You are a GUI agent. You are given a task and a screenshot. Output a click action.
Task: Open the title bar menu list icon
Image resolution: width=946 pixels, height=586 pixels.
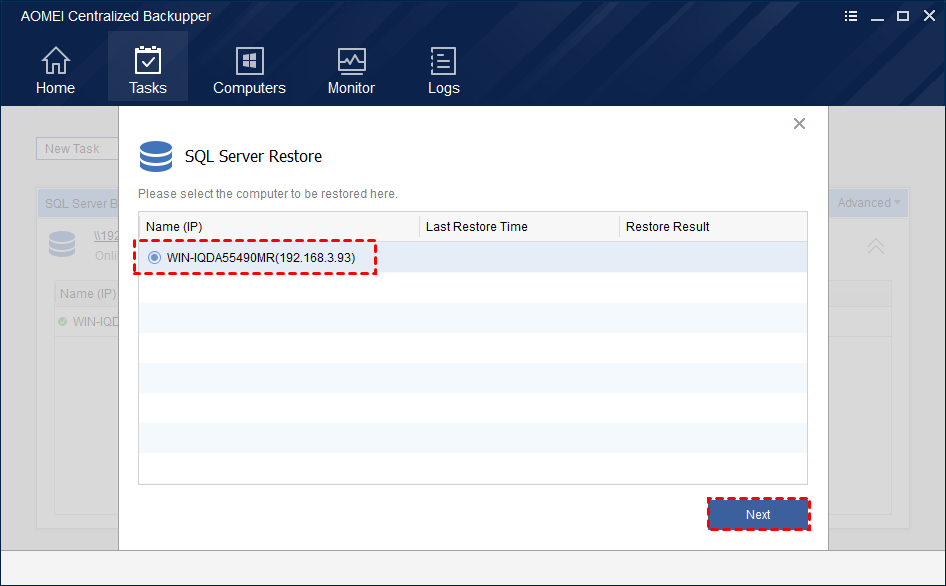(x=851, y=16)
